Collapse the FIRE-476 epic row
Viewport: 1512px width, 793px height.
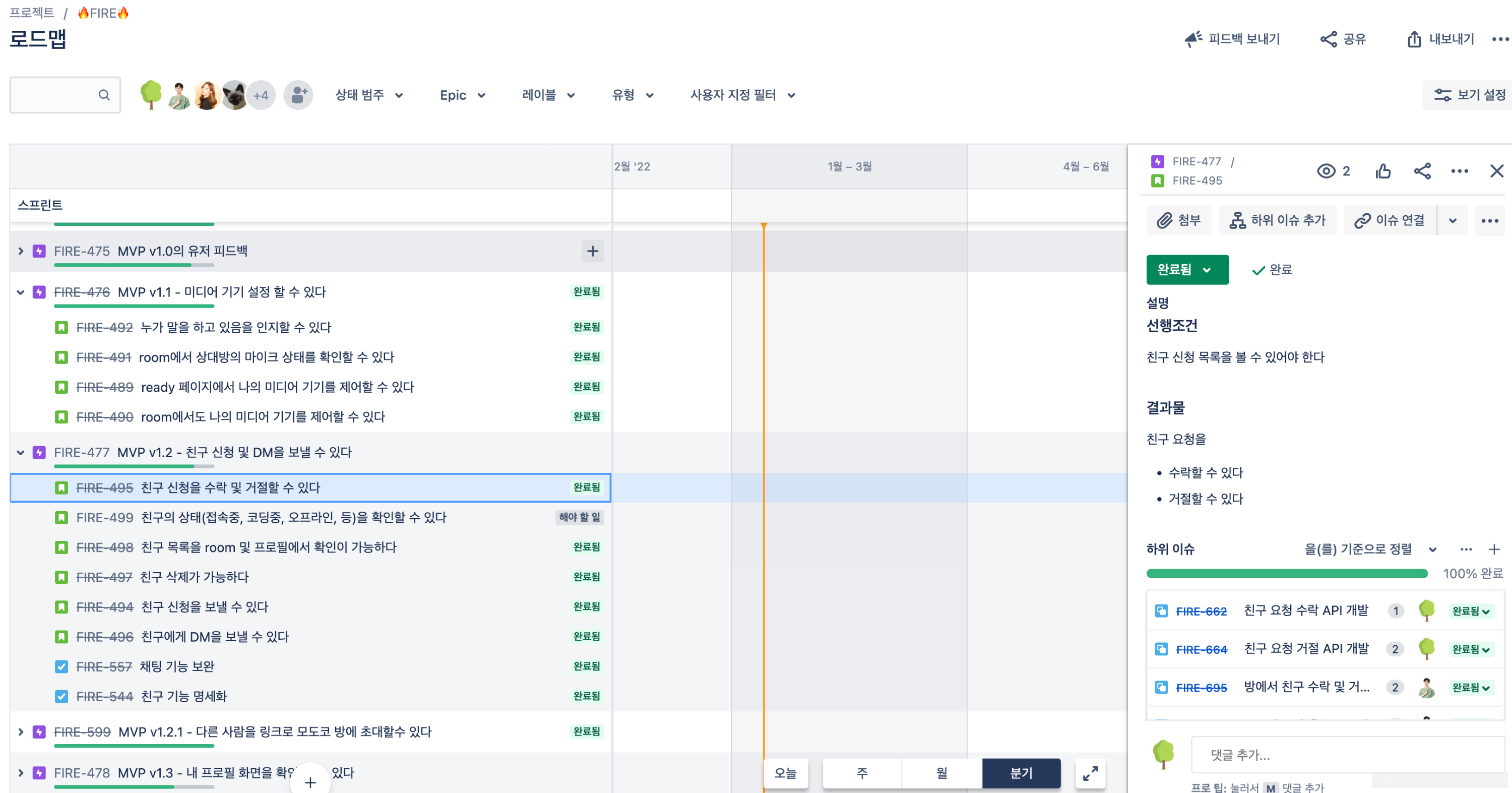[21, 292]
